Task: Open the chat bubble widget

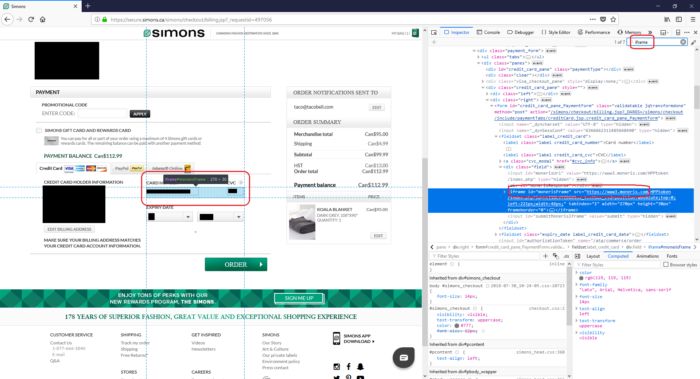Action: 404,357
